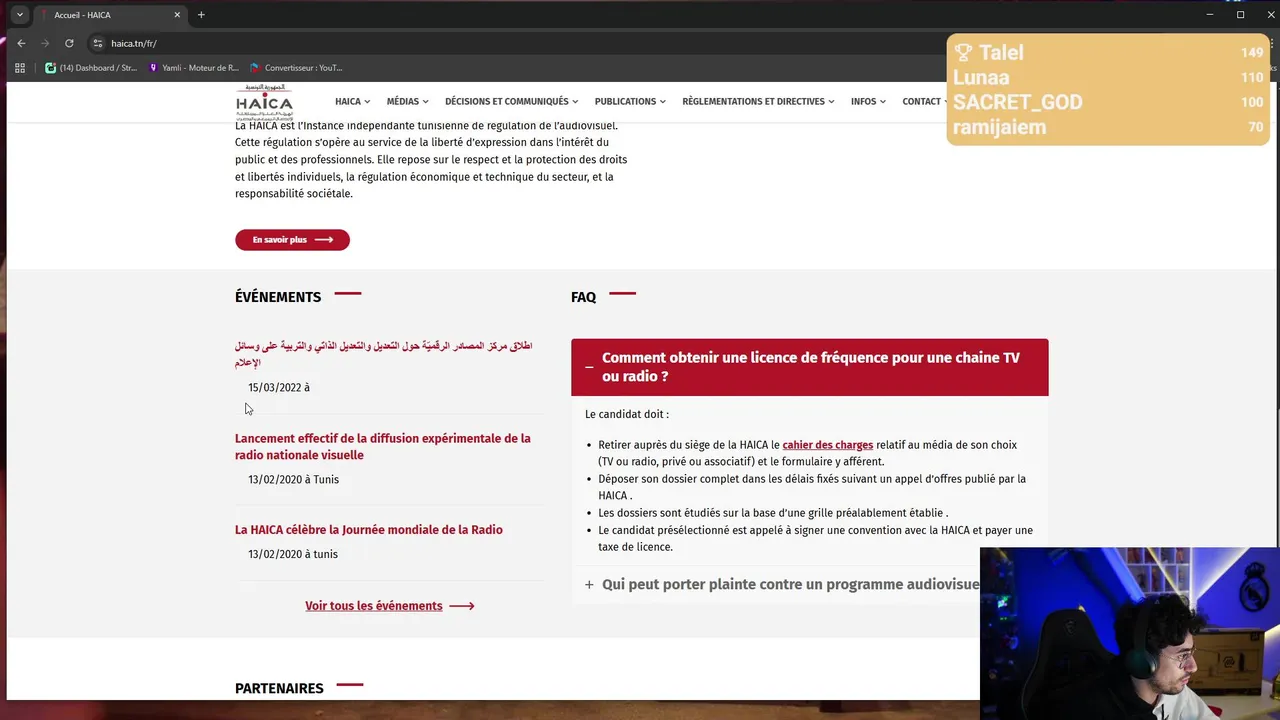
Task: Click the Le candidat doit text
Action: tap(627, 414)
